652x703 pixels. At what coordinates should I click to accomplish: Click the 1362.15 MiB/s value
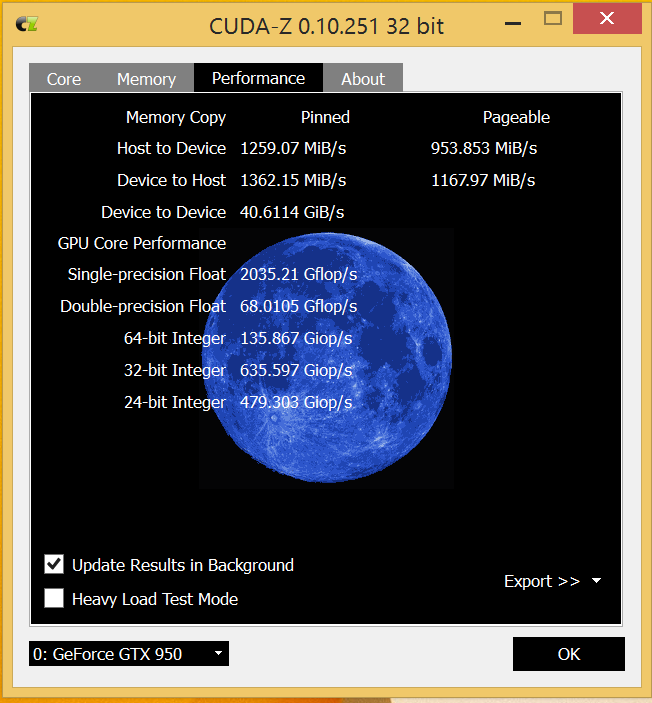293,180
